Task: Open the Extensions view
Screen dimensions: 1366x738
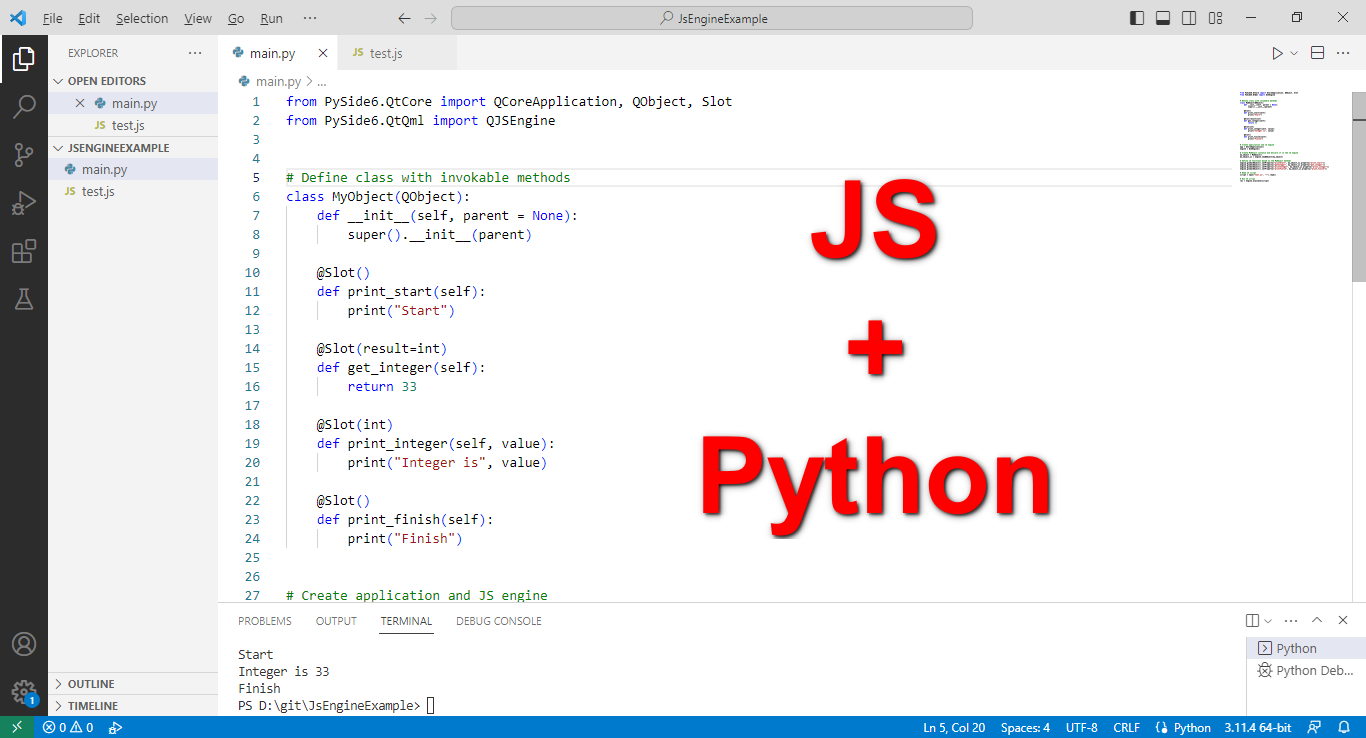Action: point(24,251)
